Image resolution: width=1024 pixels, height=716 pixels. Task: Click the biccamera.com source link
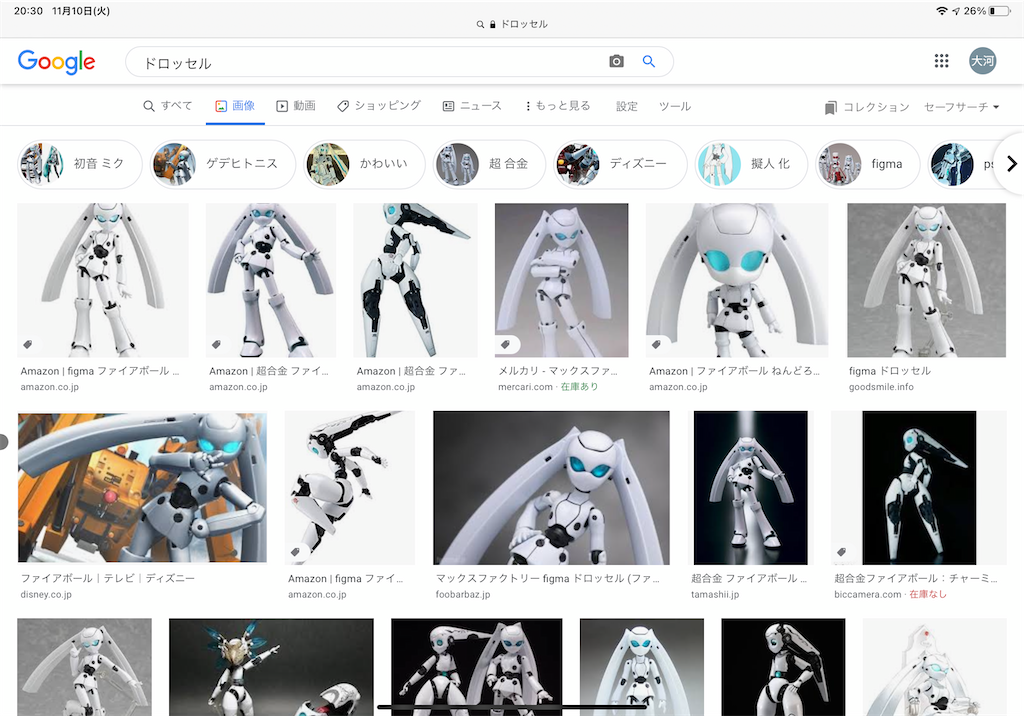click(x=867, y=594)
